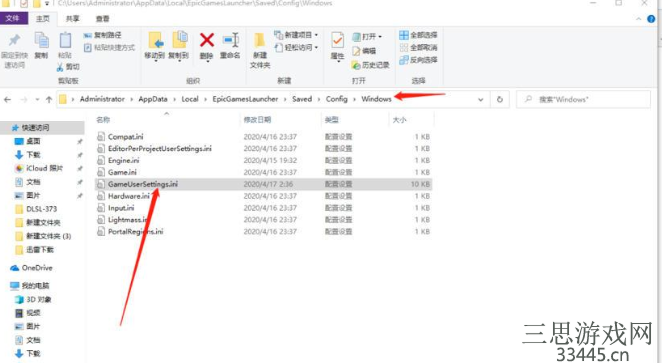664x363 pixels.
Task: Click the Pin to Quick access icon
Action: pos(14,41)
